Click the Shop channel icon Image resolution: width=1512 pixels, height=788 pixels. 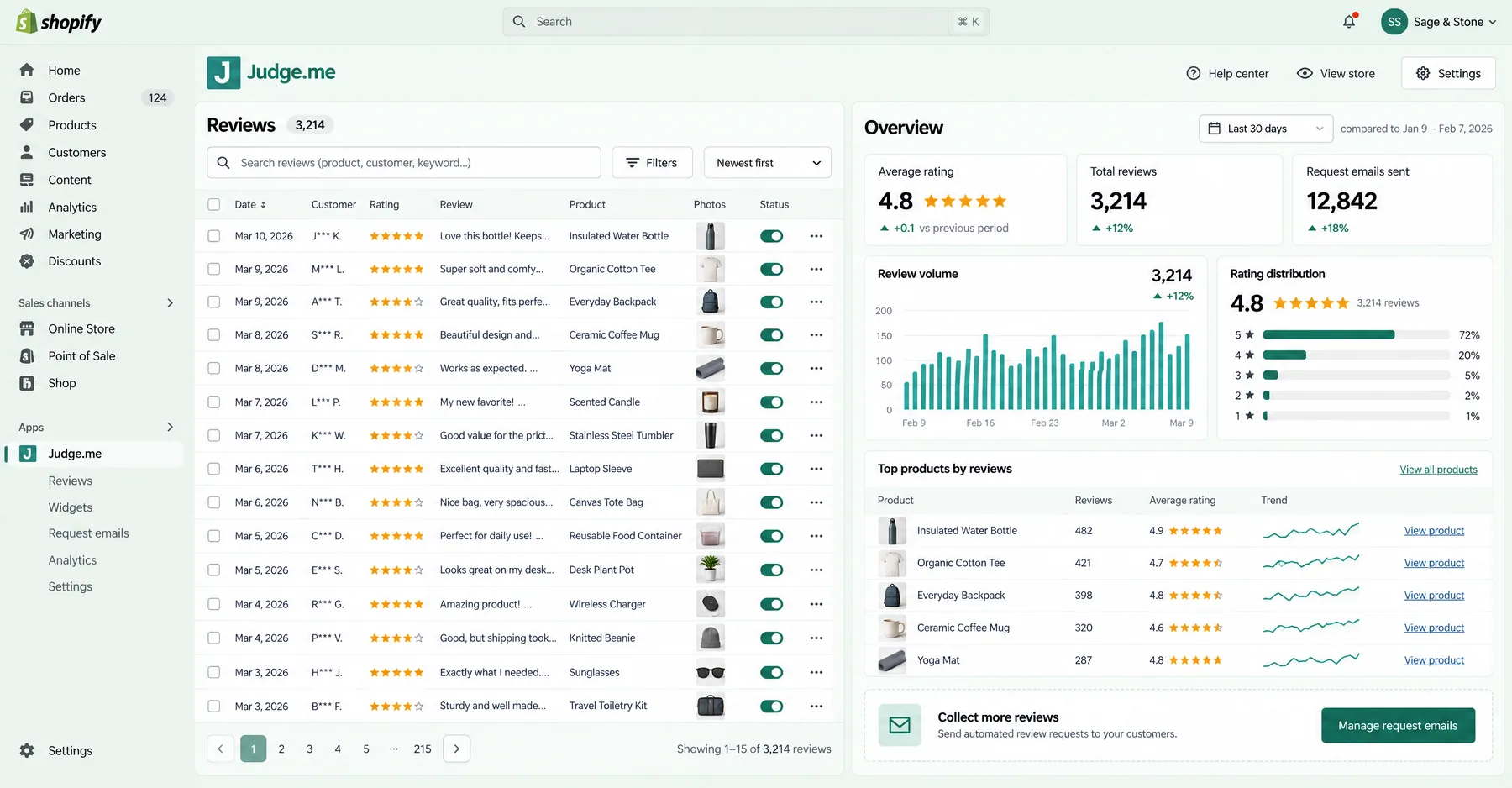pyautogui.click(x=27, y=383)
